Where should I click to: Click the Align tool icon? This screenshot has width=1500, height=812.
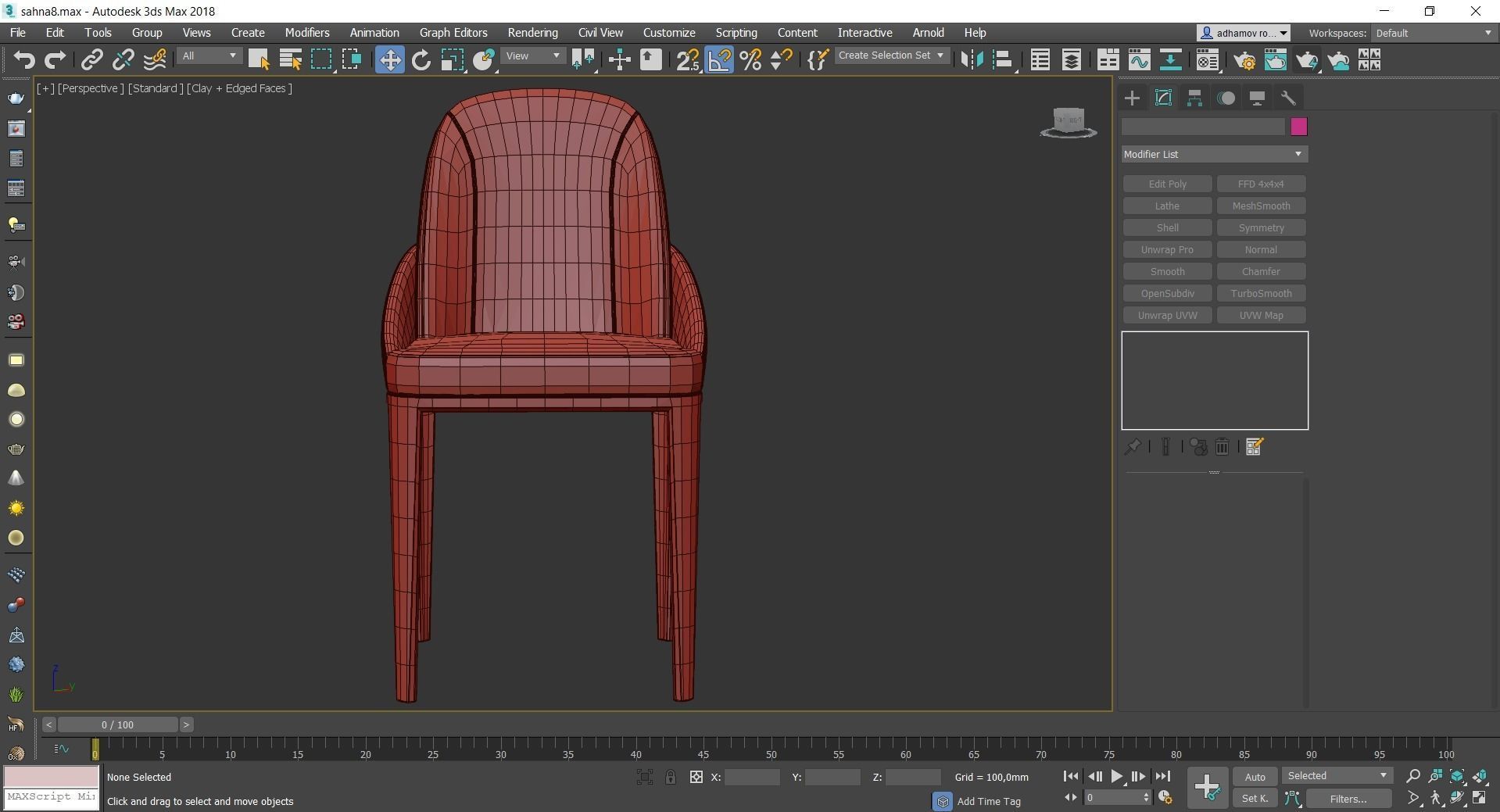point(1003,60)
